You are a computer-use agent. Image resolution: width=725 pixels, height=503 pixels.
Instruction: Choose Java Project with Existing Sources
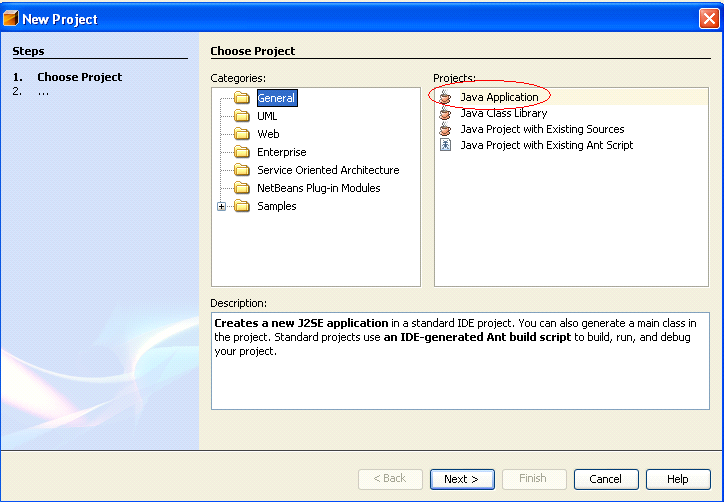tap(542, 129)
